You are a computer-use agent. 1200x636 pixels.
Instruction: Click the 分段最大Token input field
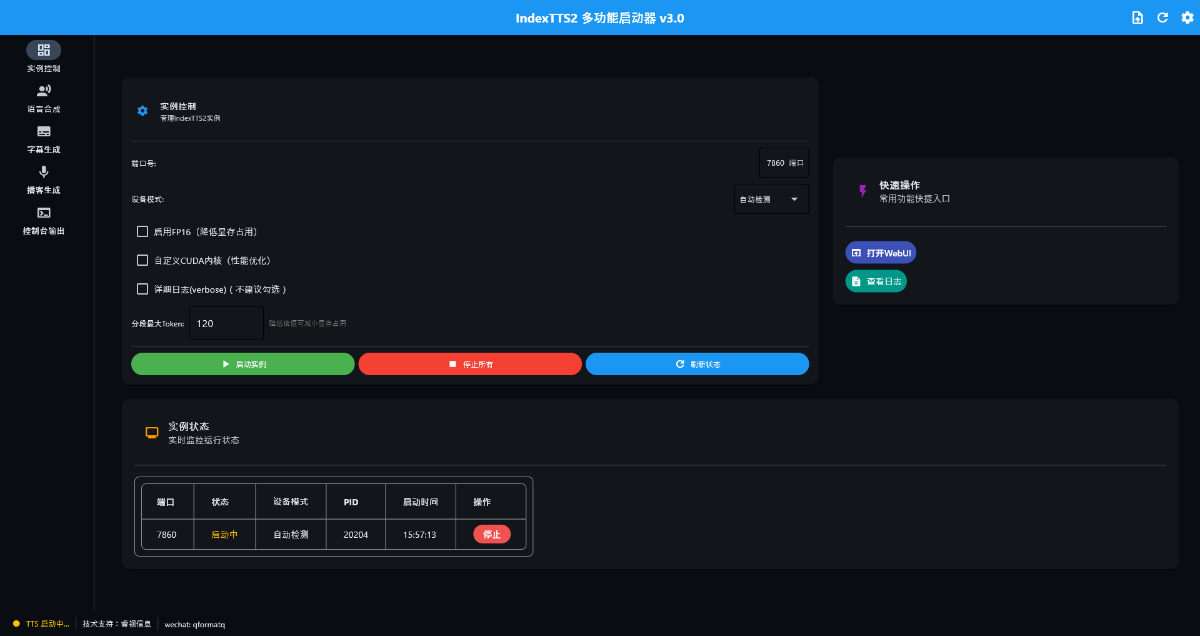coord(225,323)
